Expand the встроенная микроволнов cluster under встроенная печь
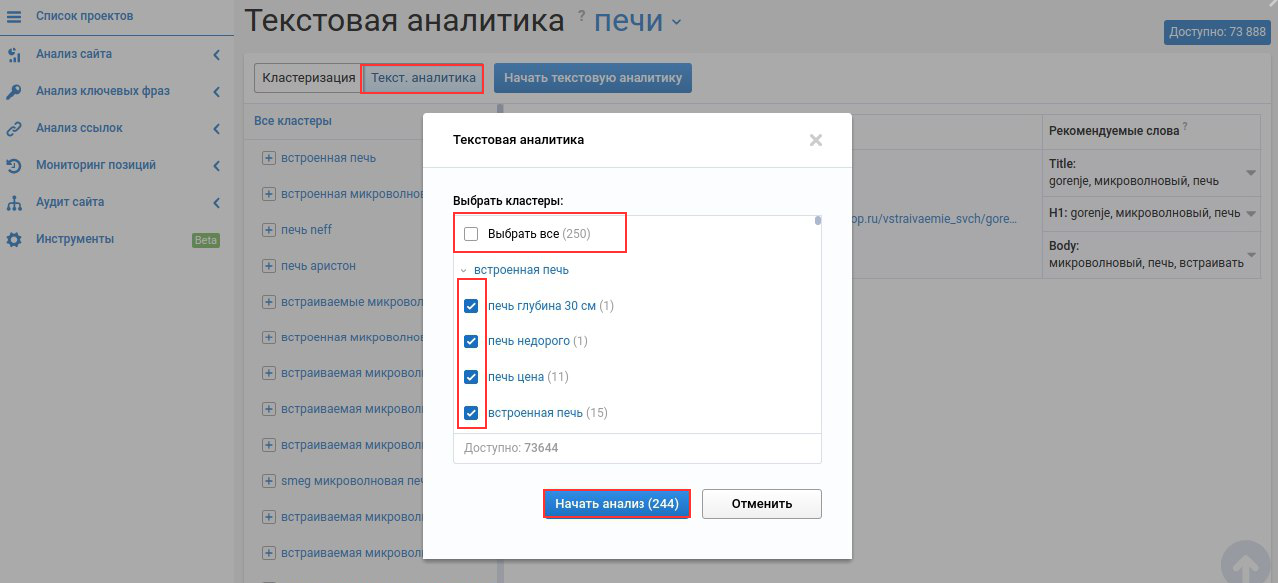This screenshot has height=583, width=1278. click(268, 194)
